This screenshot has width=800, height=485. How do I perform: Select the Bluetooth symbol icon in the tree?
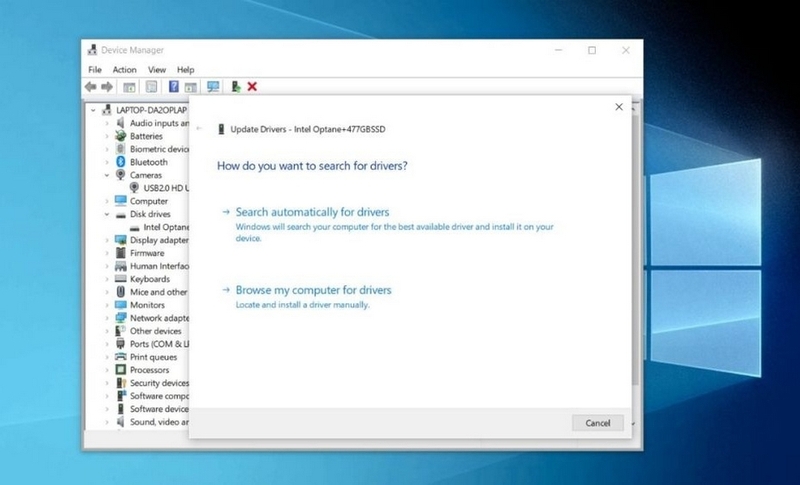pos(120,162)
